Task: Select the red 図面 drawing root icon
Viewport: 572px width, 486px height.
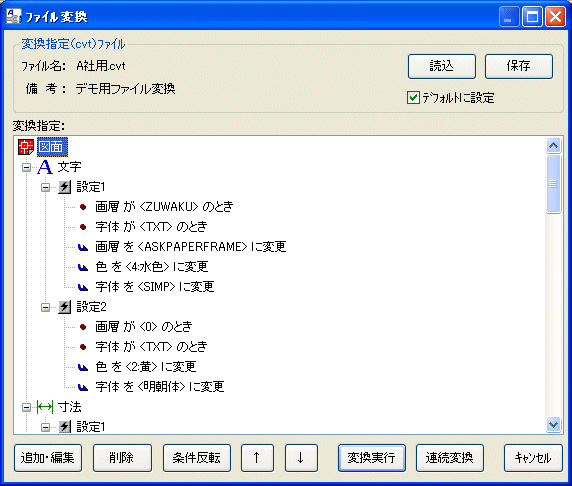Action: pos(26,147)
